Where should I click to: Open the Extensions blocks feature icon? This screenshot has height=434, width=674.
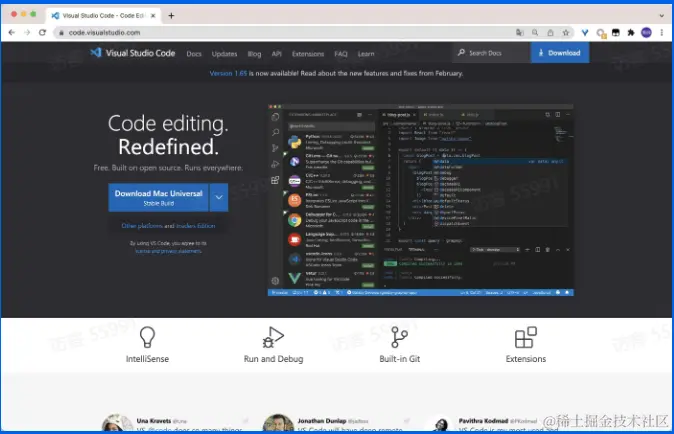click(x=525, y=337)
